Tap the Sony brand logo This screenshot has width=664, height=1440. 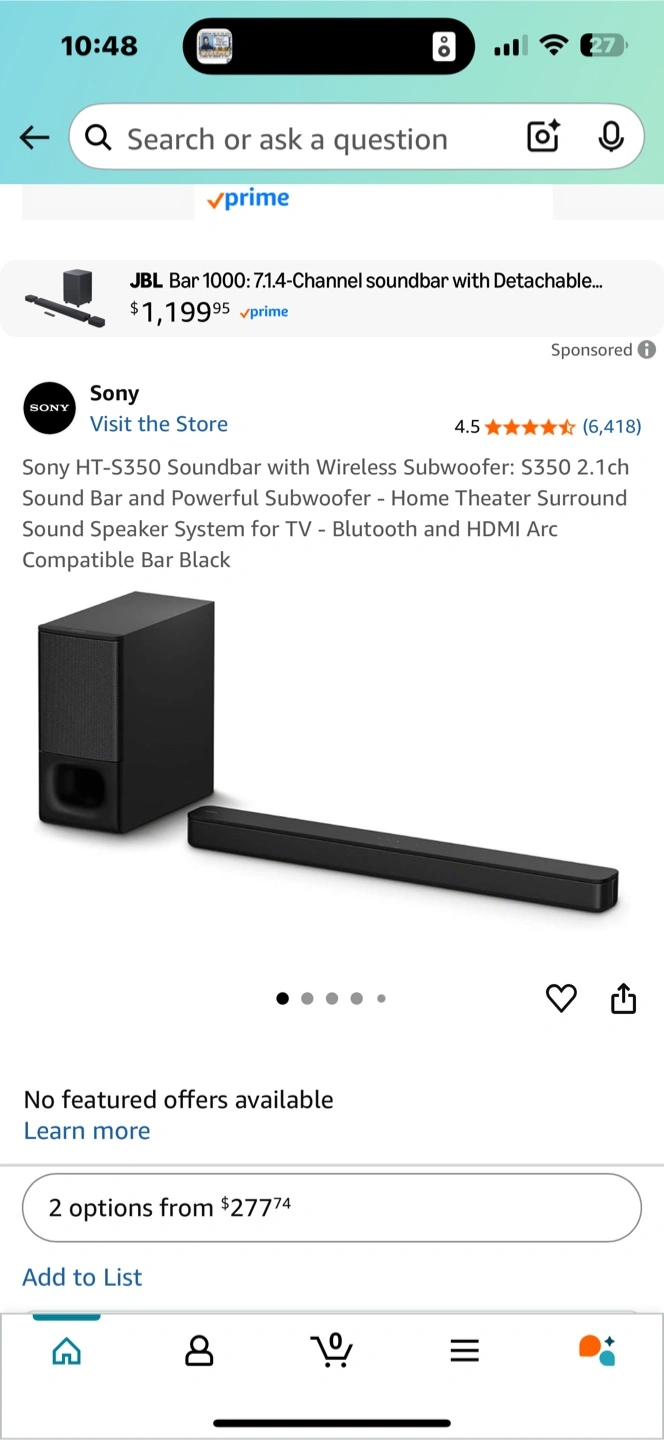pos(49,408)
